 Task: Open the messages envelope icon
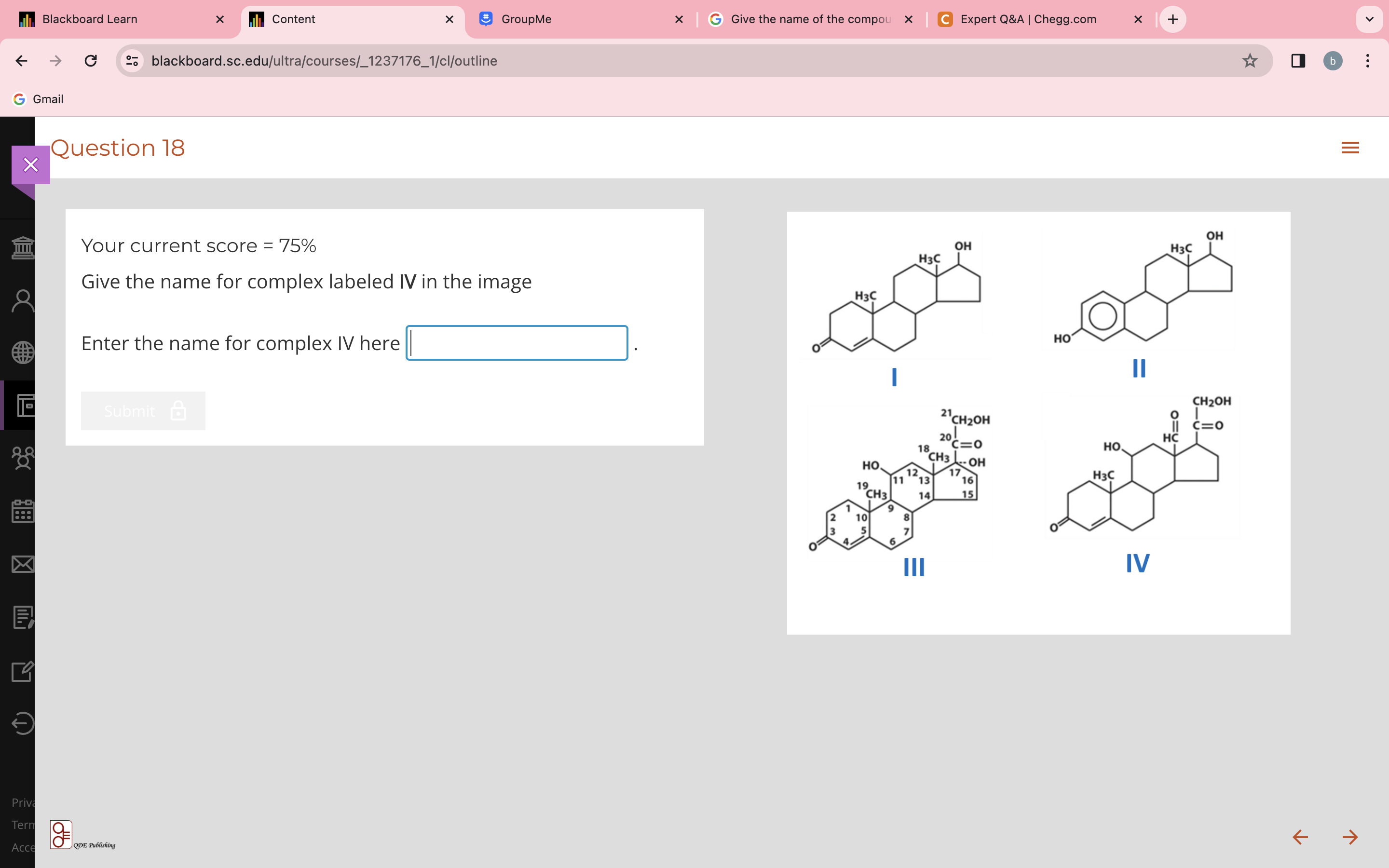click(23, 564)
